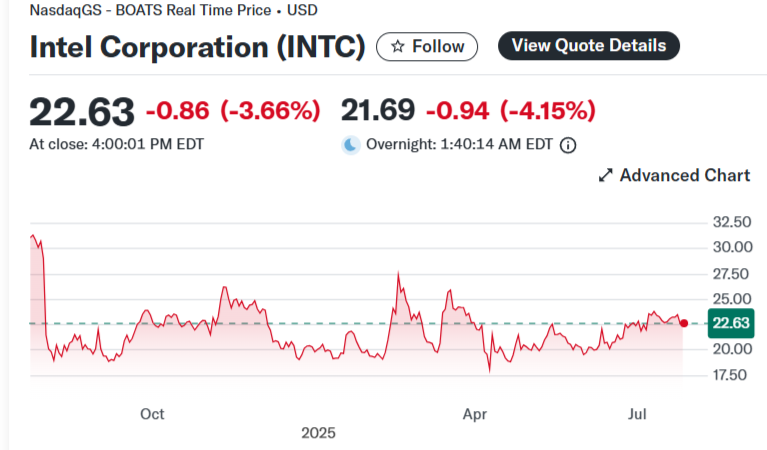
Task: Follow Intel Corporation stock
Action: point(427,46)
